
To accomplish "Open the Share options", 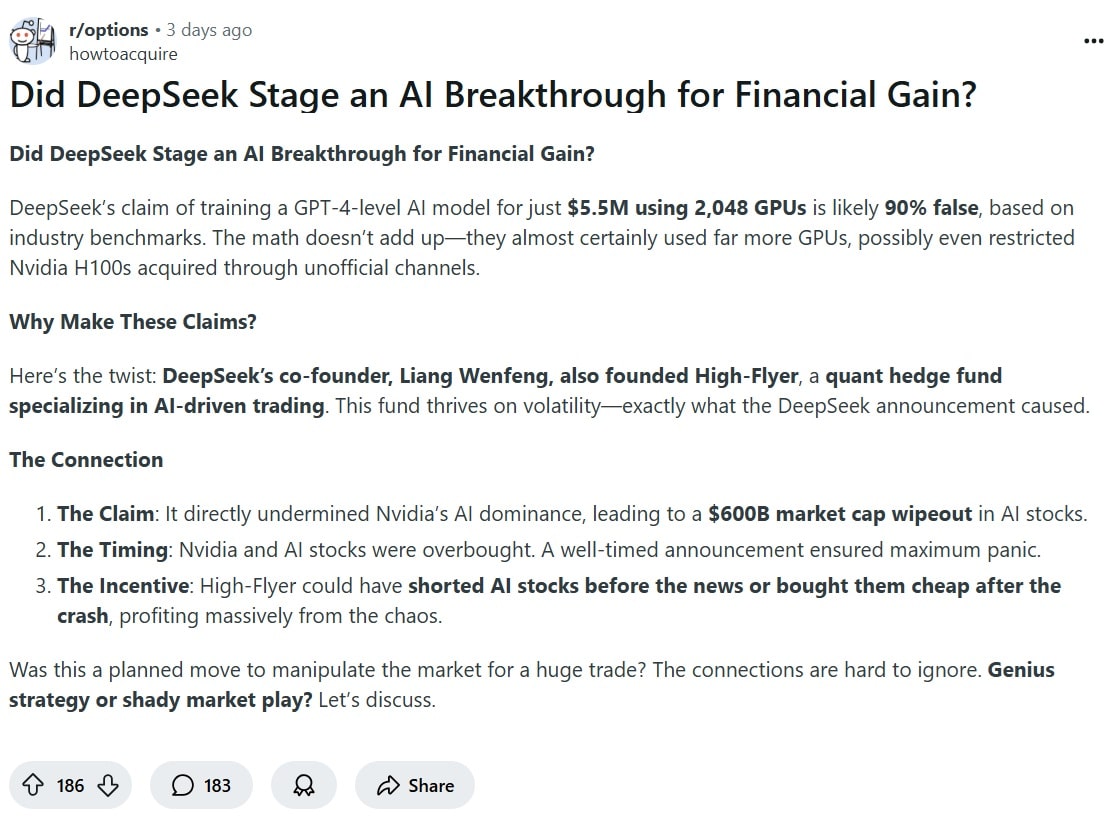I will click(414, 786).
